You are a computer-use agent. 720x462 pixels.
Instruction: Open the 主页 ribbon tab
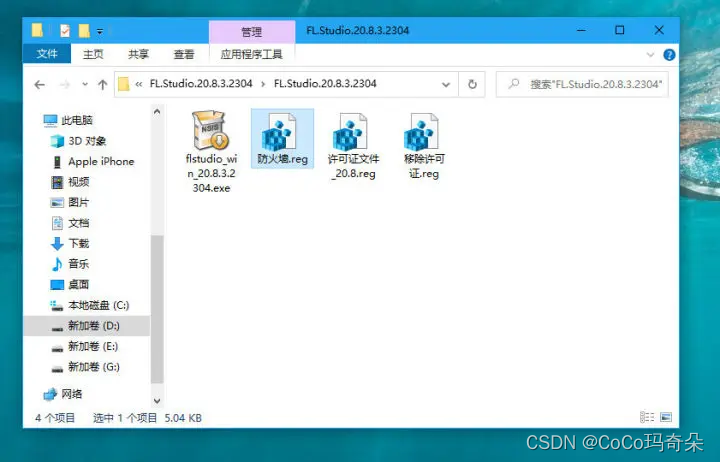[93, 54]
